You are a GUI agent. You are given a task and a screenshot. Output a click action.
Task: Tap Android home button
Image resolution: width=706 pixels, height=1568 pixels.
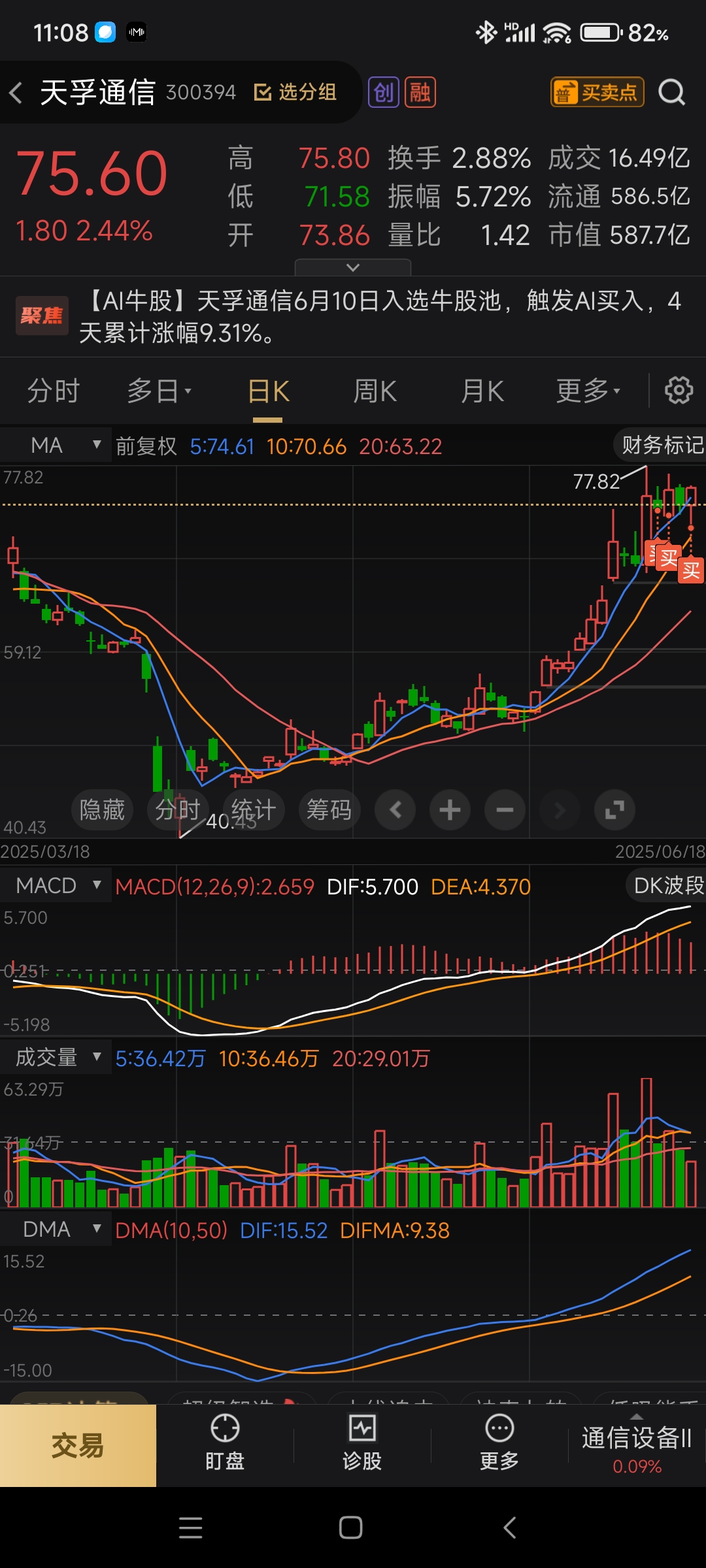(x=351, y=1527)
